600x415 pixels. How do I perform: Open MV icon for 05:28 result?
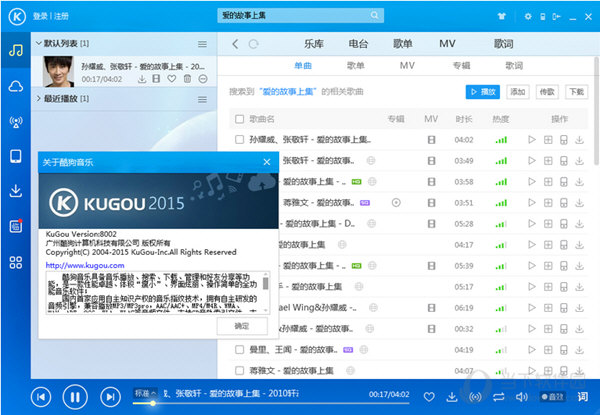coord(431,224)
